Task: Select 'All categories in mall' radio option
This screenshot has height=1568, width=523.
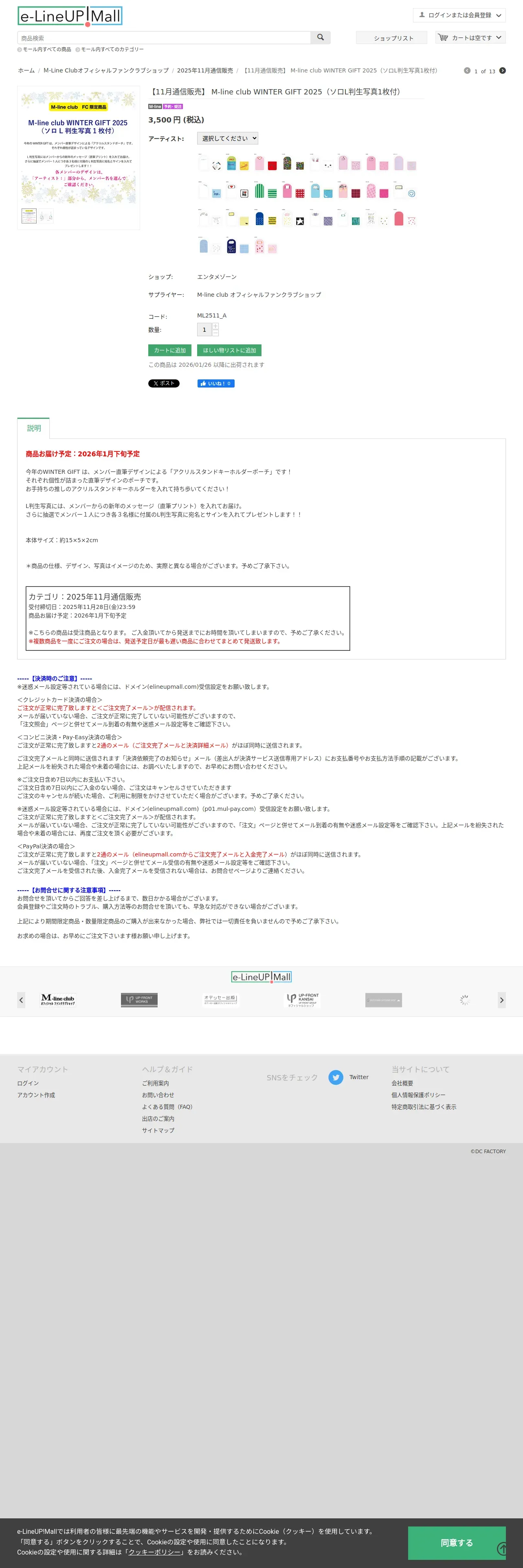Action: 110,49
